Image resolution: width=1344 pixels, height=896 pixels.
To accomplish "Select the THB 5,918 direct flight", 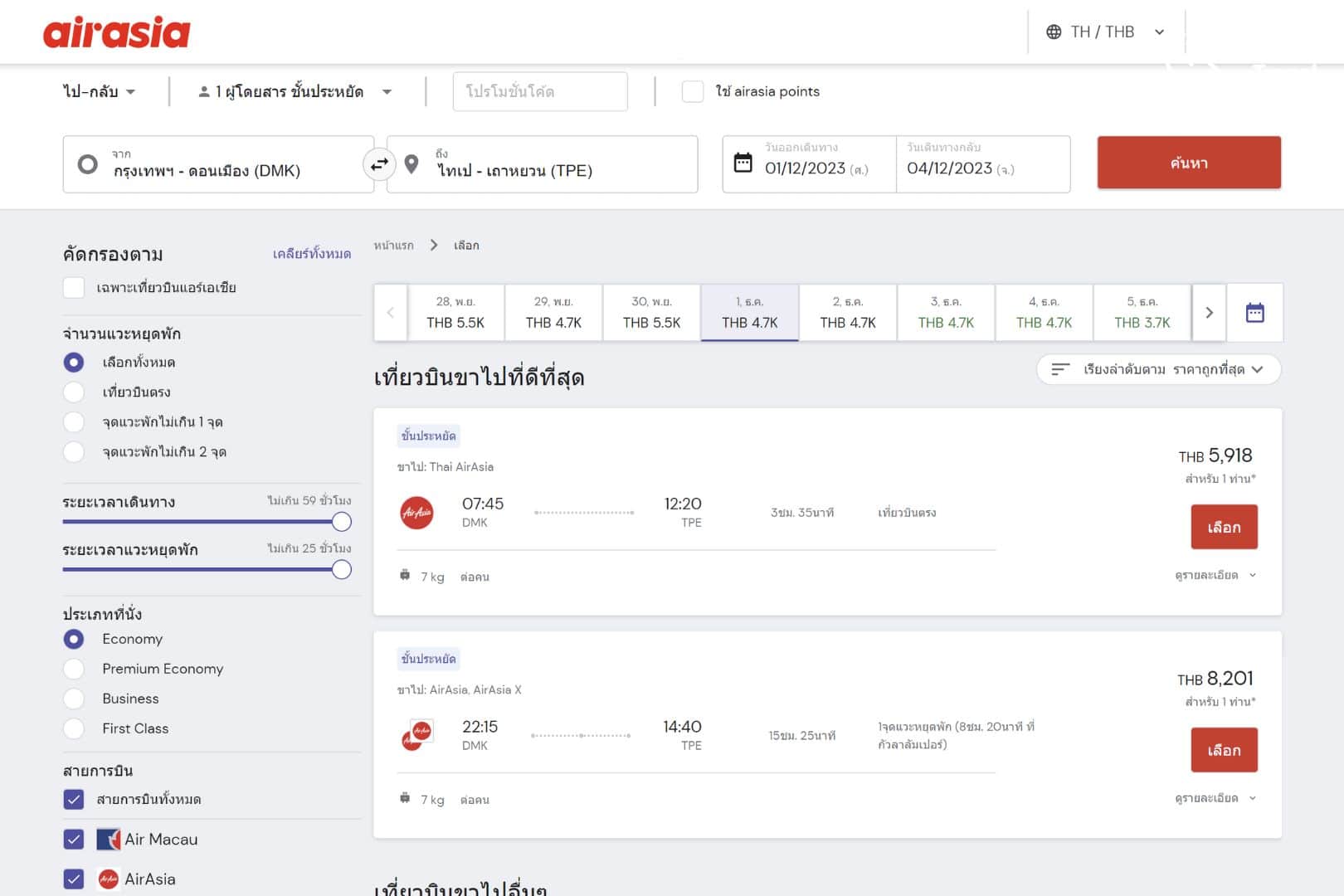I will pyautogui.click(x=1224, y=527).
